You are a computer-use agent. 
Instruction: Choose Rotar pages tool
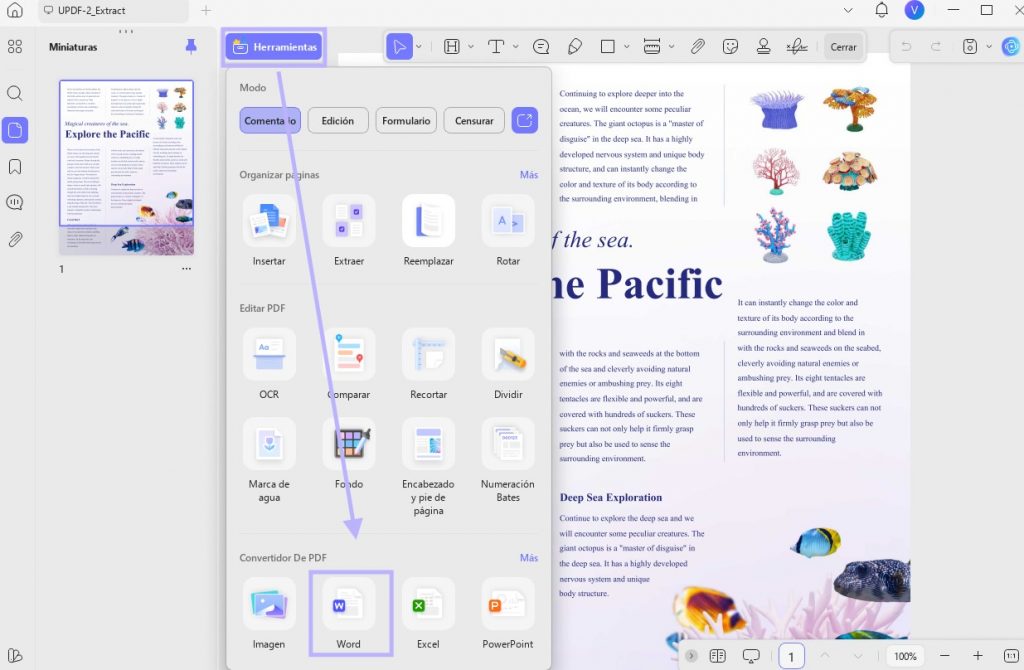tap(508, 231)
